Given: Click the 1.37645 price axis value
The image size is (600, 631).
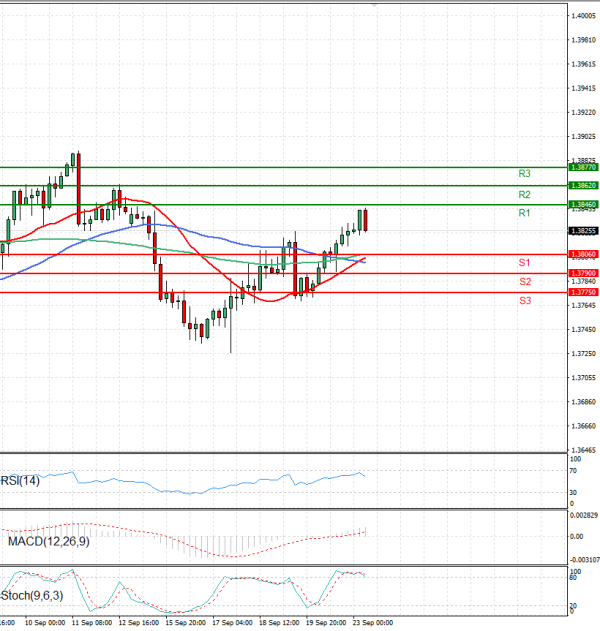Looking at the screenshot, I should (584, 305).
